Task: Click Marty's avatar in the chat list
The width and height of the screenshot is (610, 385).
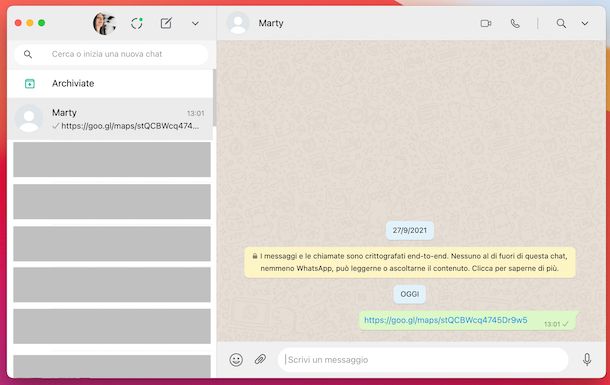Action: coord(29,119)
